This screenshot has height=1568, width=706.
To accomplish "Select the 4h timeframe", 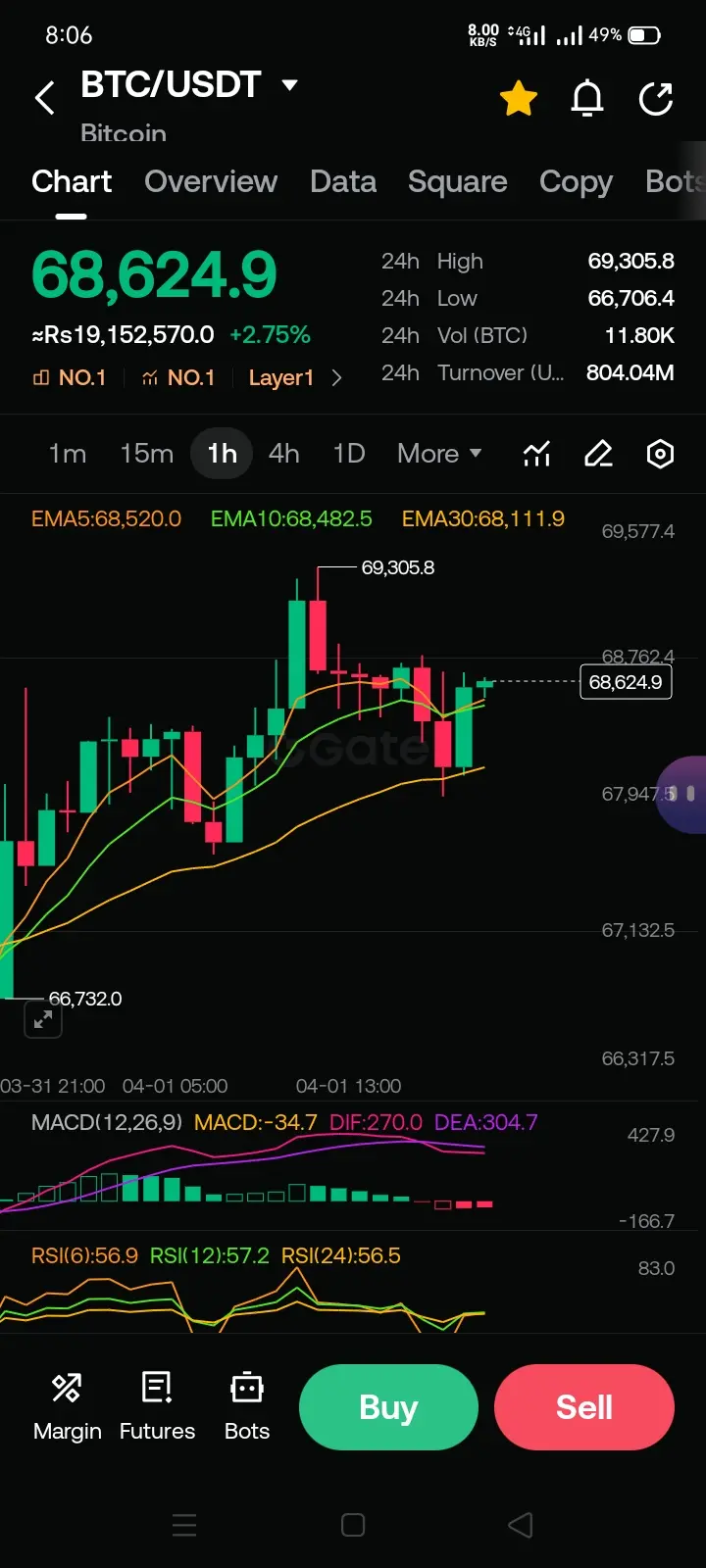I will pyautogui.click(x=283, y=454).
